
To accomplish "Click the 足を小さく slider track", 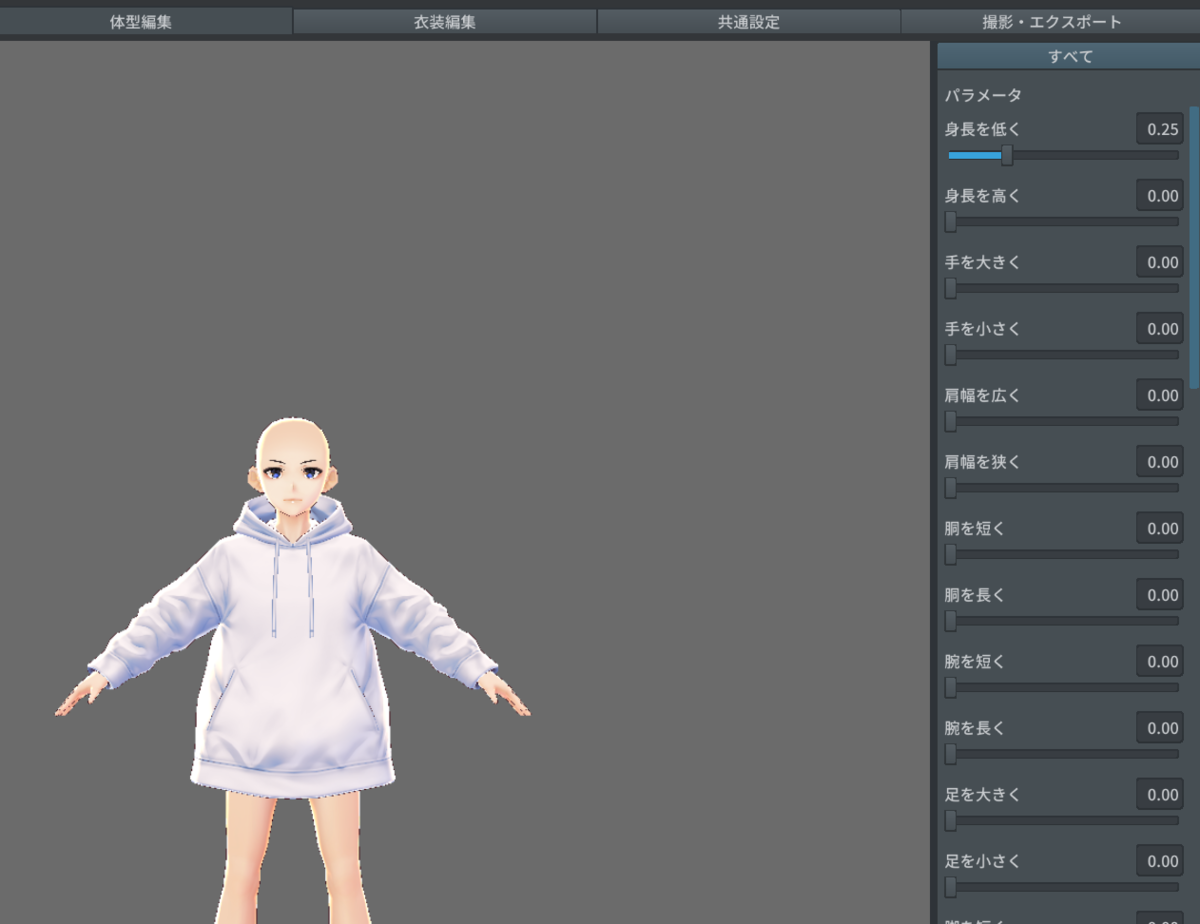I will point(1063,887).
